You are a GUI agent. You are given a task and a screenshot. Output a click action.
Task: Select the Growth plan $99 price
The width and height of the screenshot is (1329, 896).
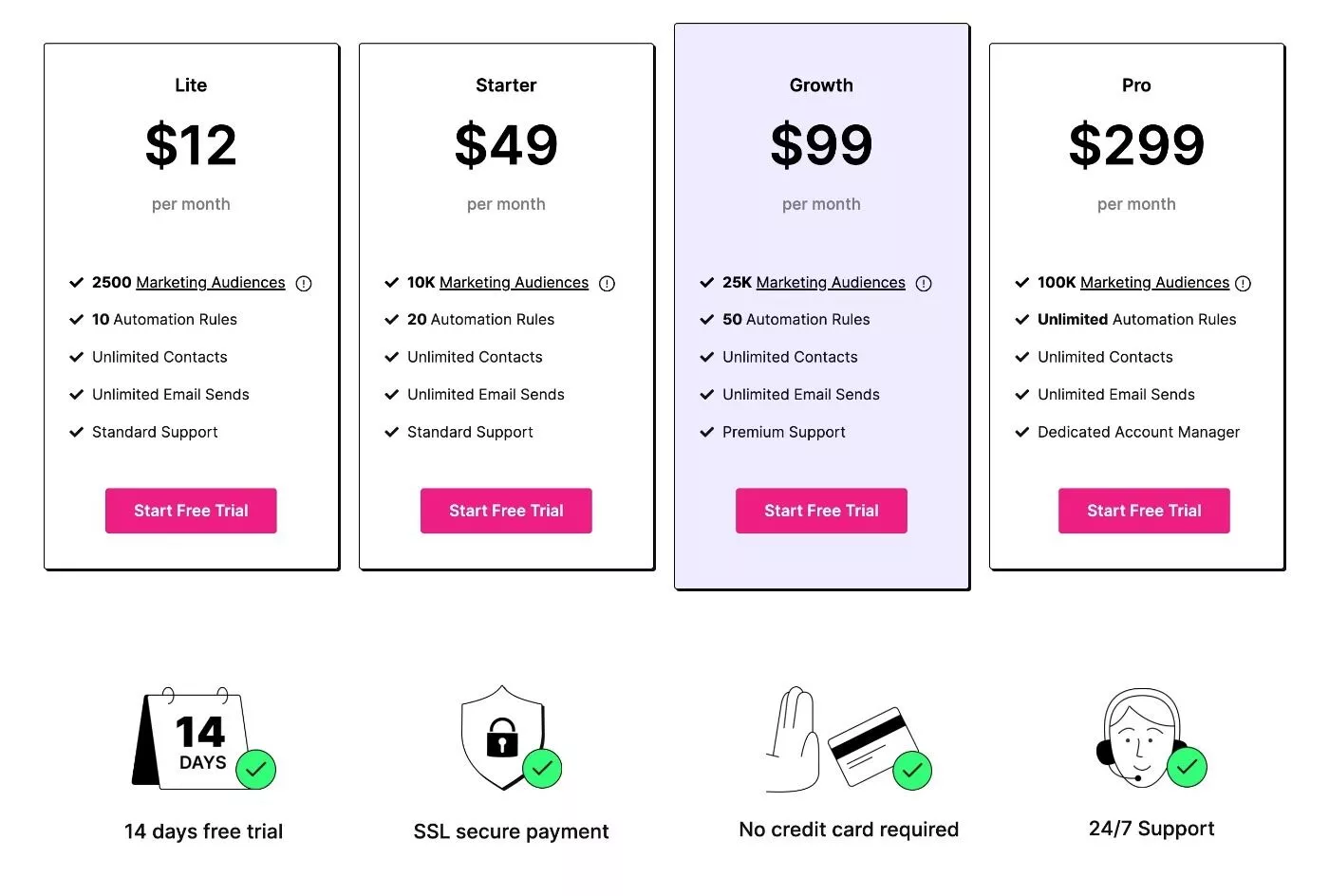pos(821,145)
